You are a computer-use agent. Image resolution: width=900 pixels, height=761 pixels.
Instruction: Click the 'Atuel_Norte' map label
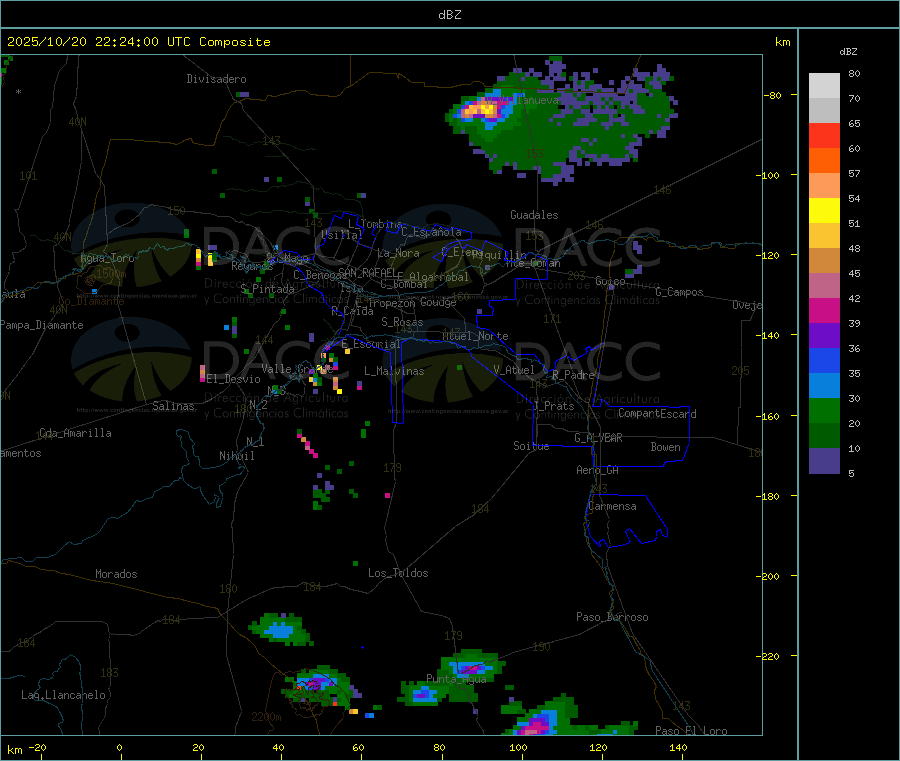point(475,336)
